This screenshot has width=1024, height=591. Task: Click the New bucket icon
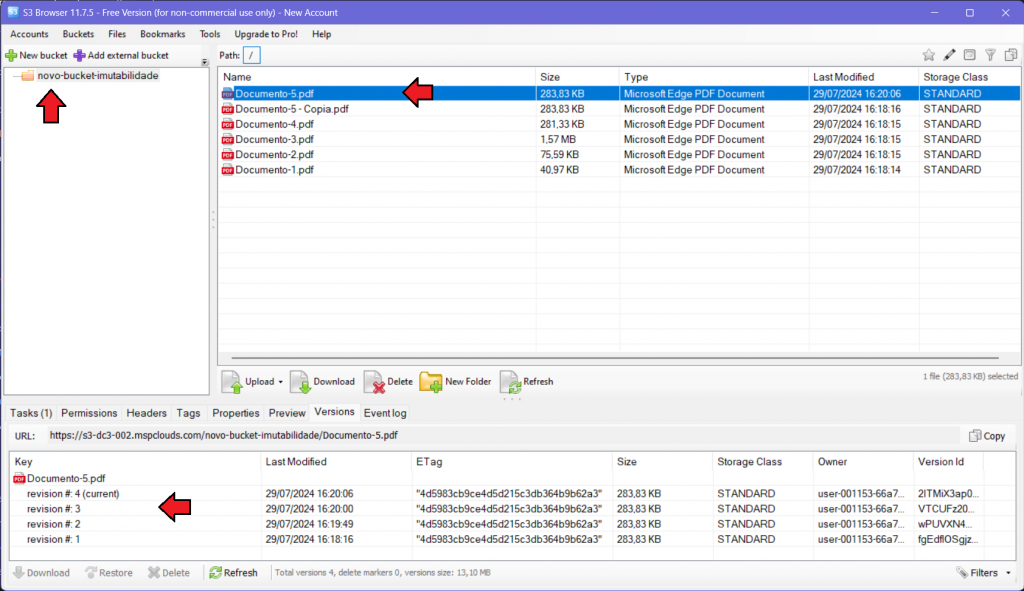(11, 56)
